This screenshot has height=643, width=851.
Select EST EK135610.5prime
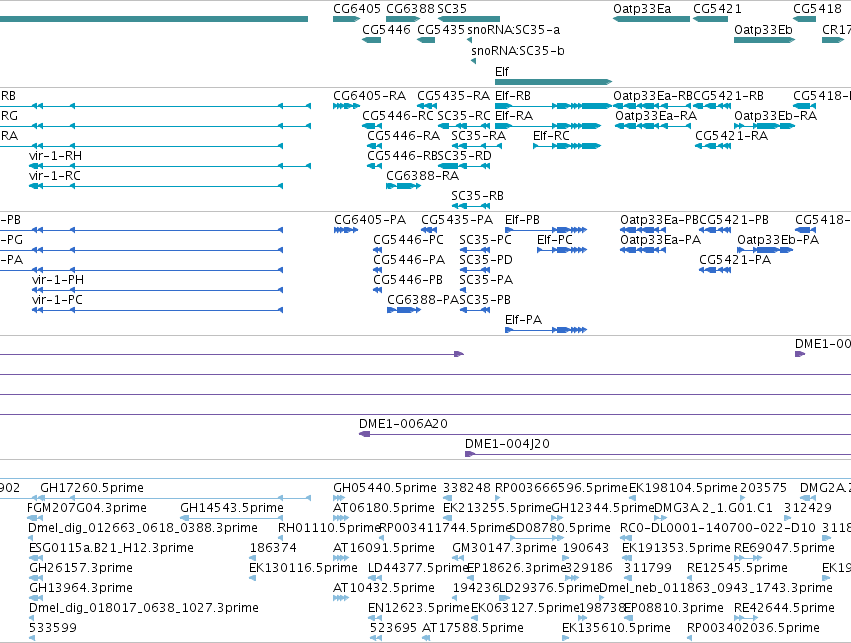pos(616,628)
